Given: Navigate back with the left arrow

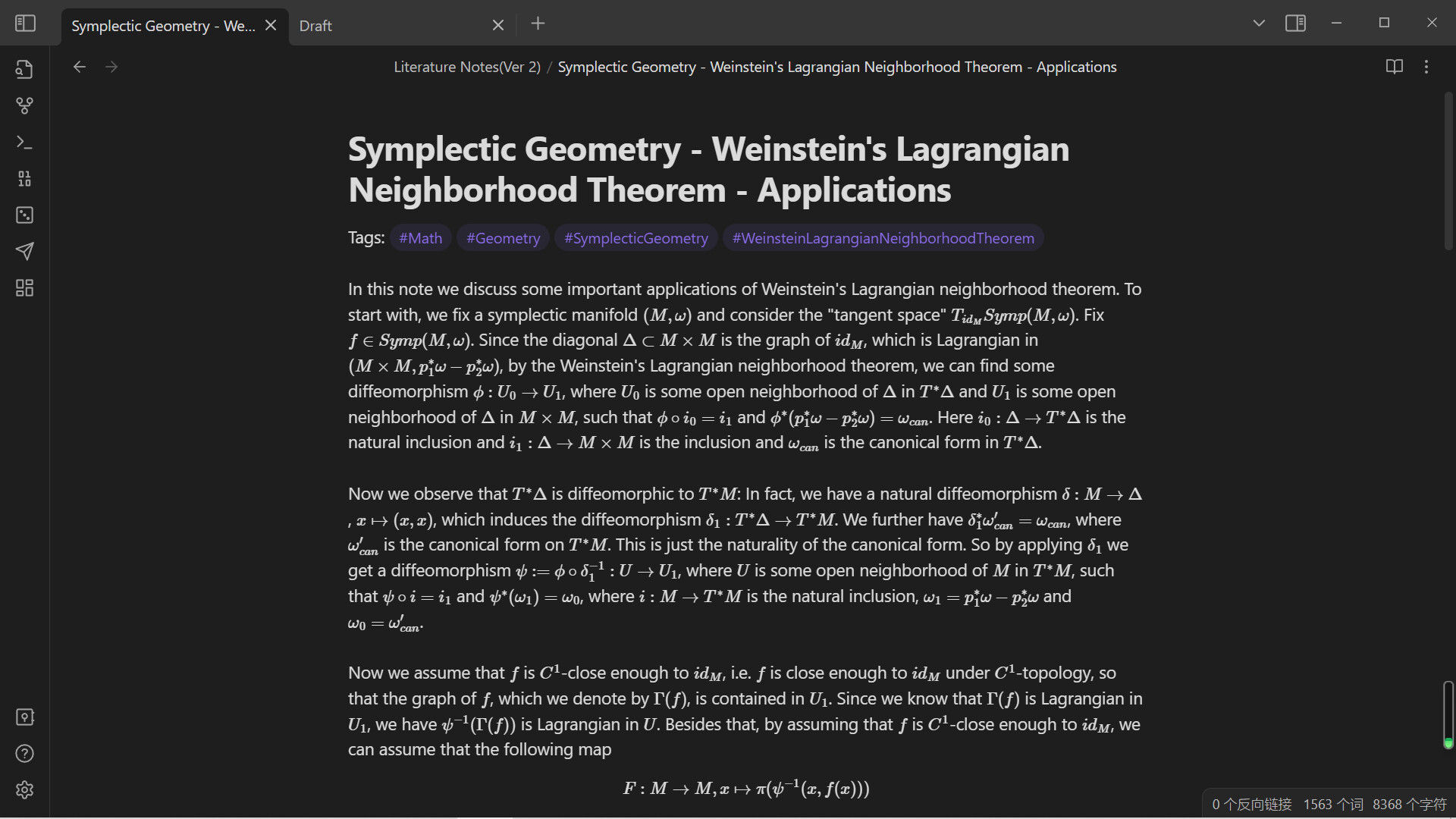Looking at the screenshot, I should (80, 67).
